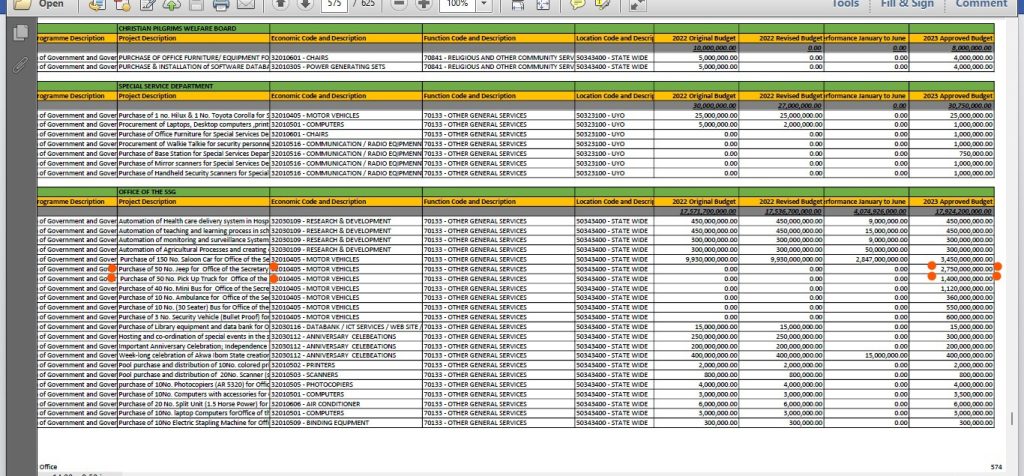Click Purchase of 50 No. Pick Up Truck description
The width and height of the screenshot is (1024, 476).
click(x=193, y=279)
